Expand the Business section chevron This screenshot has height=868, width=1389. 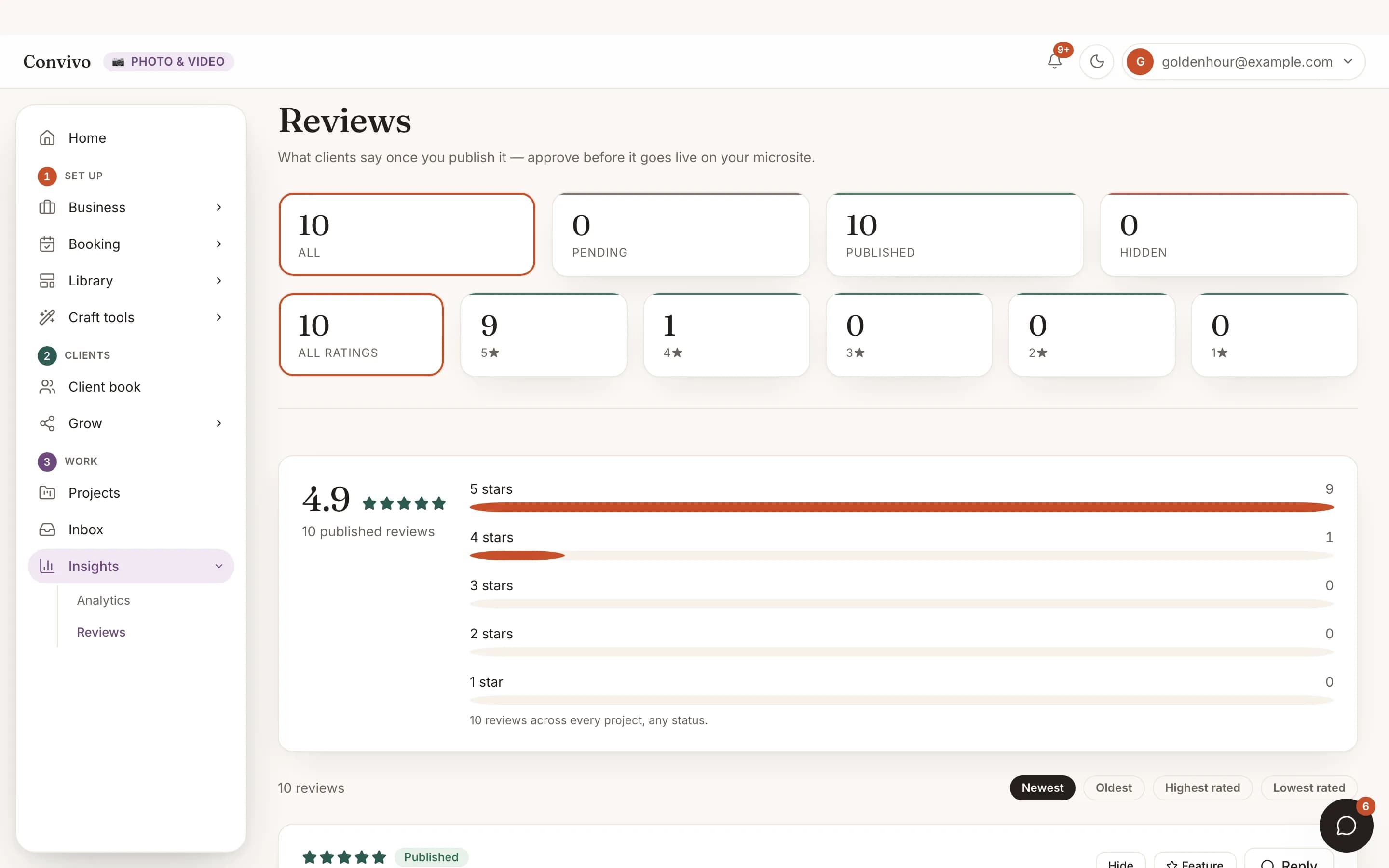[x=218, y=207]
